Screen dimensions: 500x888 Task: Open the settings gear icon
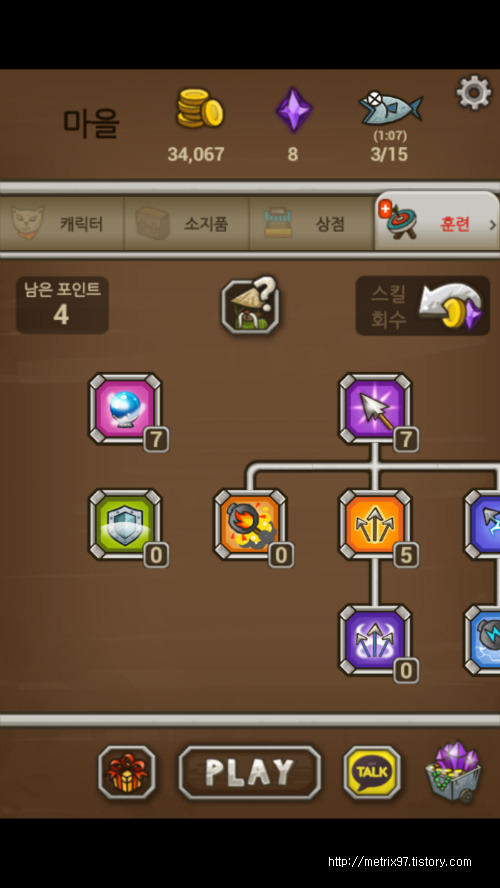(474, 92)
